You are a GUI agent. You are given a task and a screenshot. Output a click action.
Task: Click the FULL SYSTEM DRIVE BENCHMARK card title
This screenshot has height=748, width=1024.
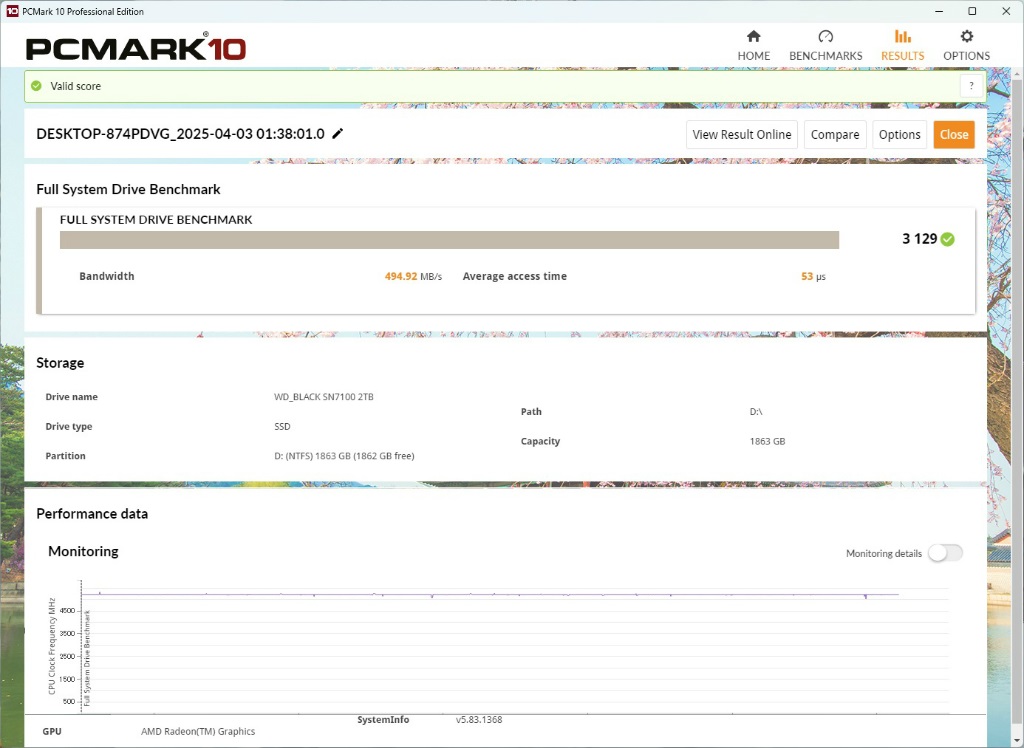(156, 220)
